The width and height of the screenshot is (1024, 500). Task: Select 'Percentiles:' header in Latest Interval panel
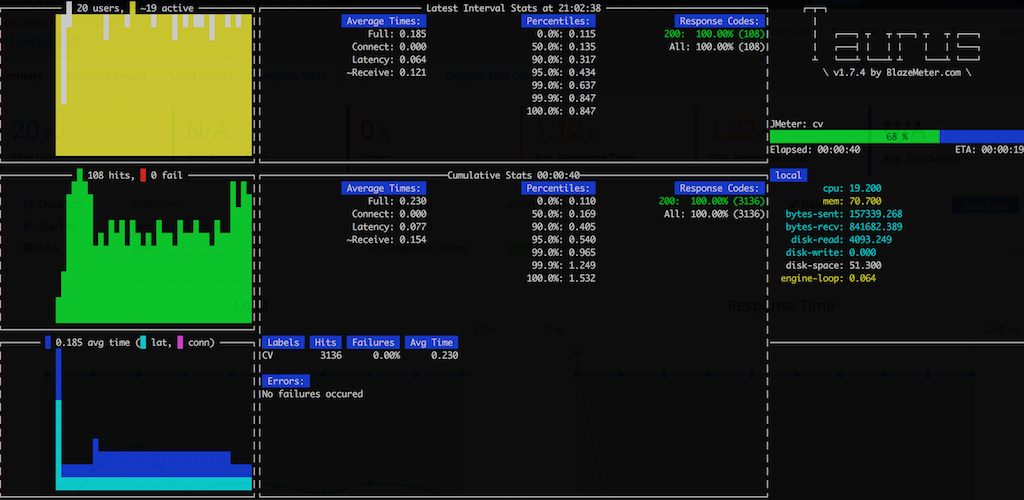pos(558,21)
